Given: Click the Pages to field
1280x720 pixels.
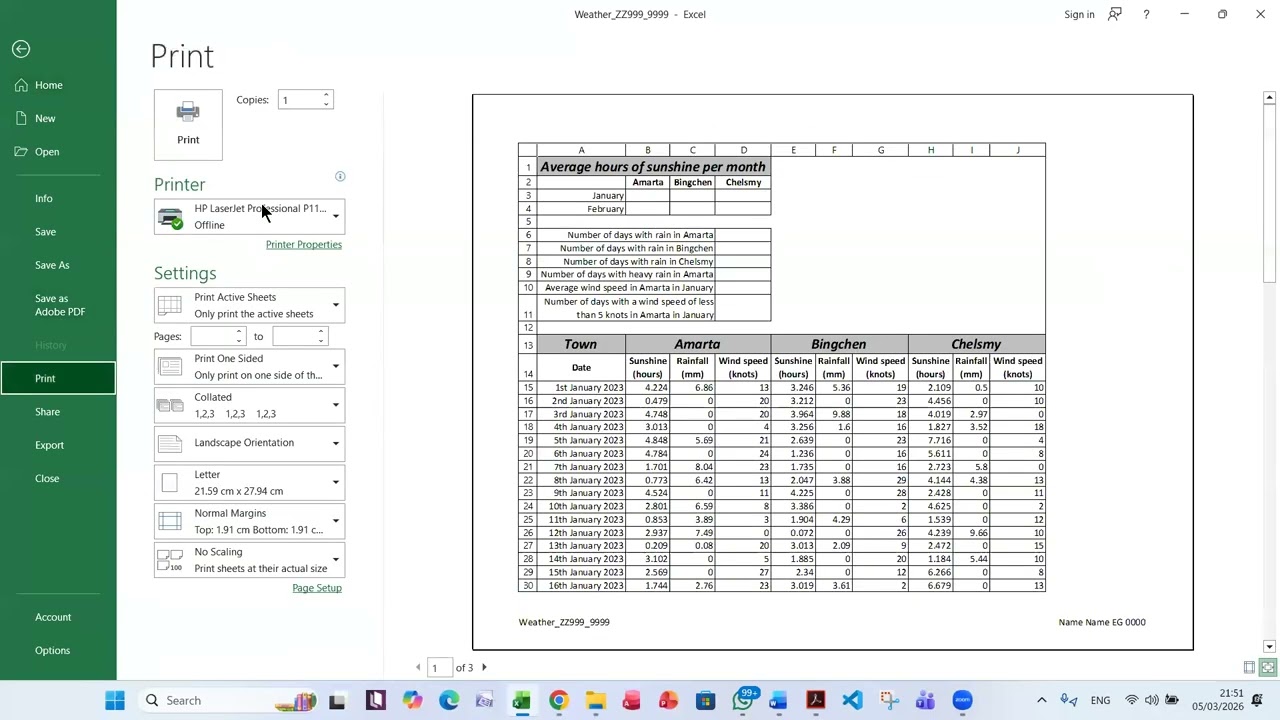Looking at the screenshot, I should 293,337.
